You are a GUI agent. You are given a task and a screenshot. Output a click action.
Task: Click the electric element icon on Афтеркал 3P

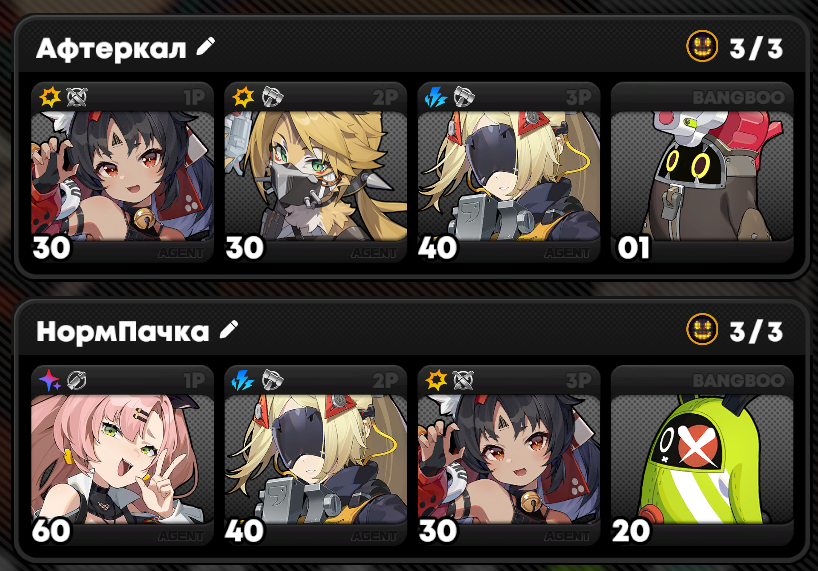(x=436, y=97)
